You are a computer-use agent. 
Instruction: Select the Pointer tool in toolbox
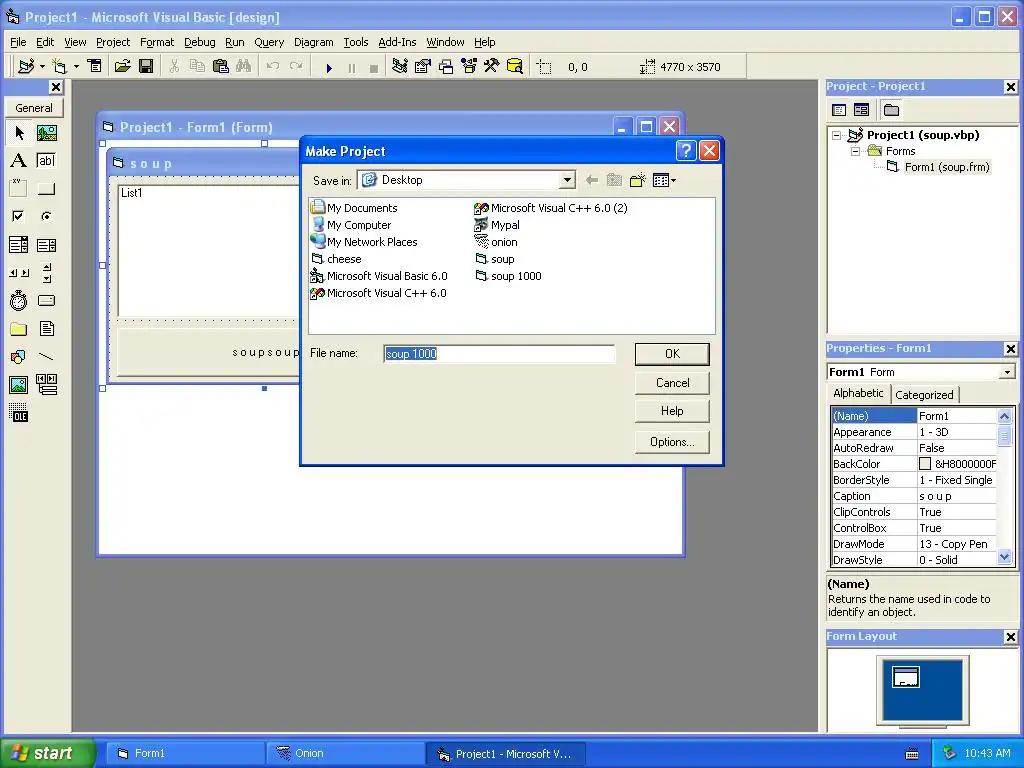tap(19, 133)
